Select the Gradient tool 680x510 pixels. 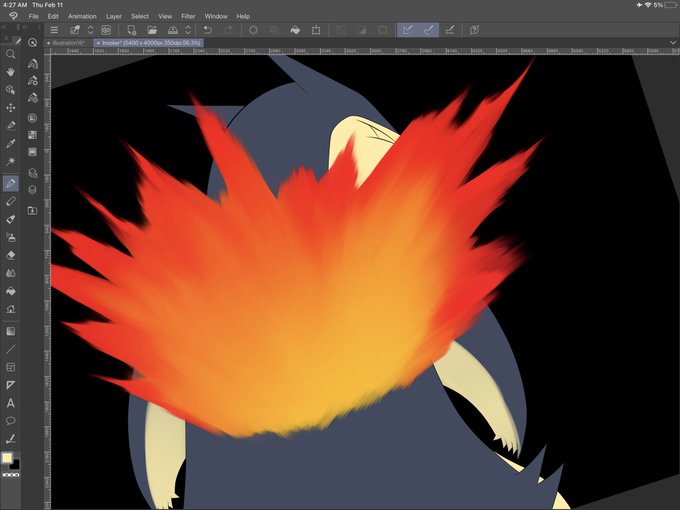point(10,331)
